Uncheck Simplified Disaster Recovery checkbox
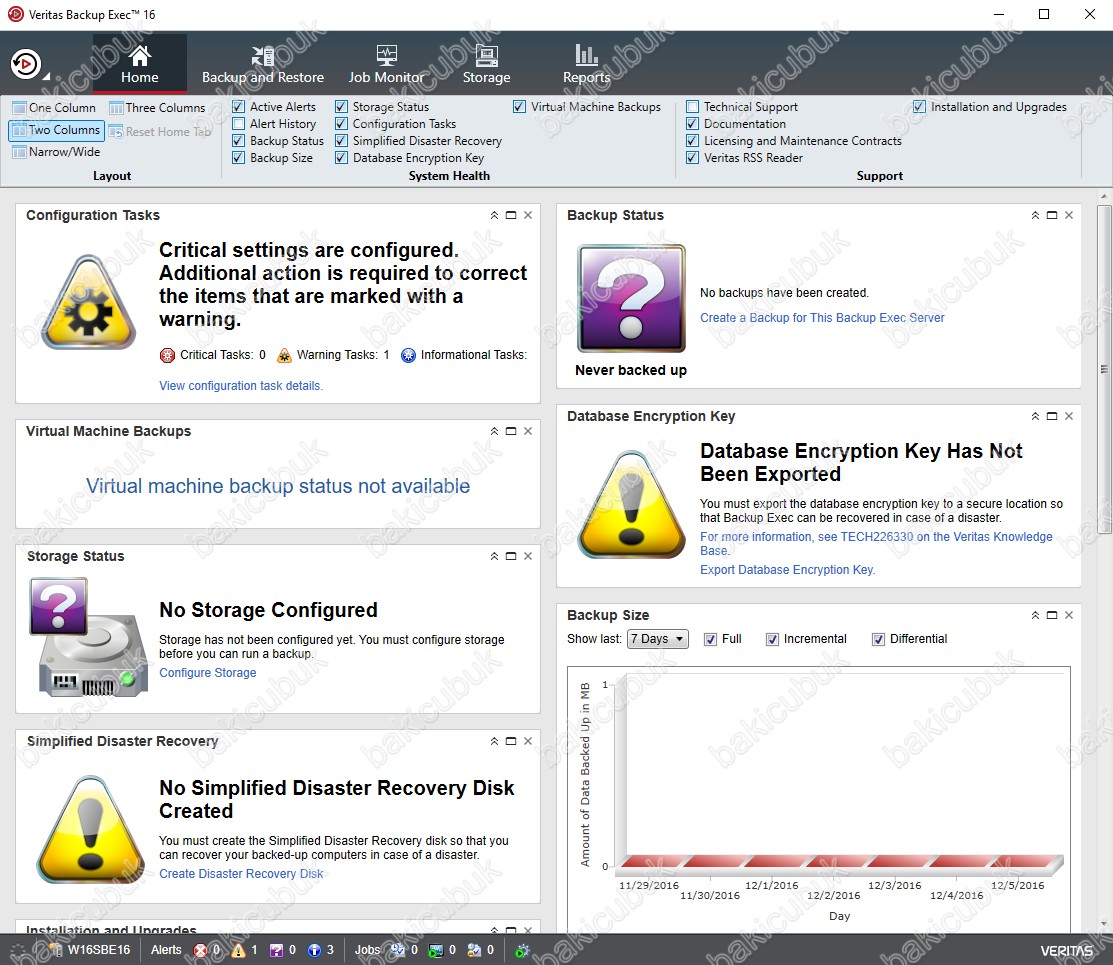The height and width of the screenshot is (965, 1113). [x=341, y=141]
